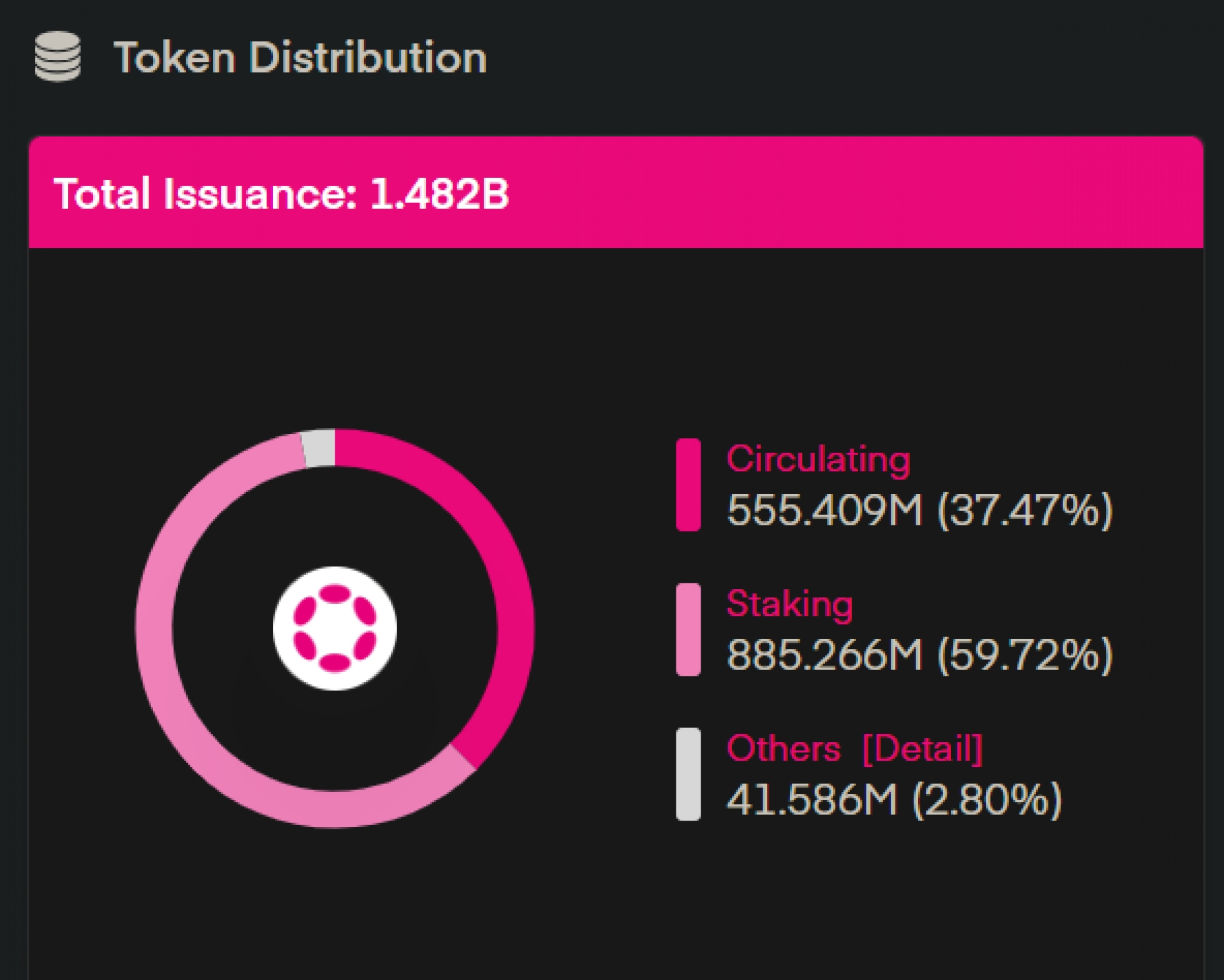Click the Total Issuance text label
This screenshot has height=980, width=1224.
point(205,193)
